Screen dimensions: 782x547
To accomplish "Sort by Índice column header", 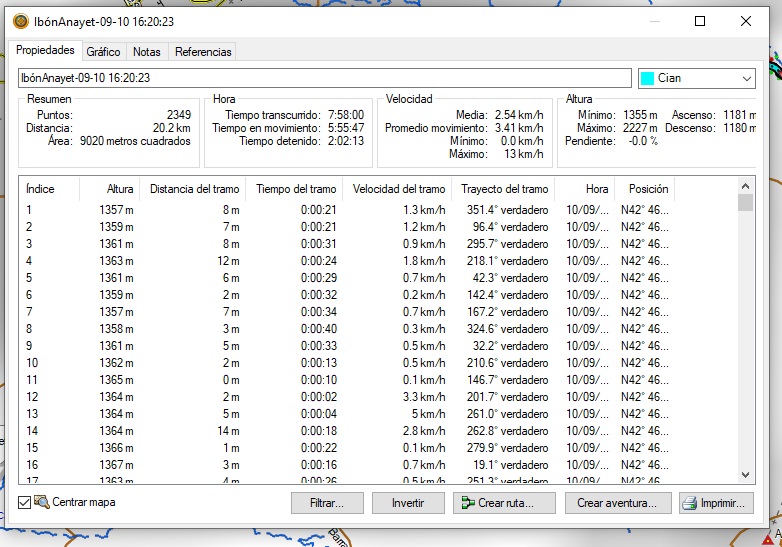I will (40, 189).
